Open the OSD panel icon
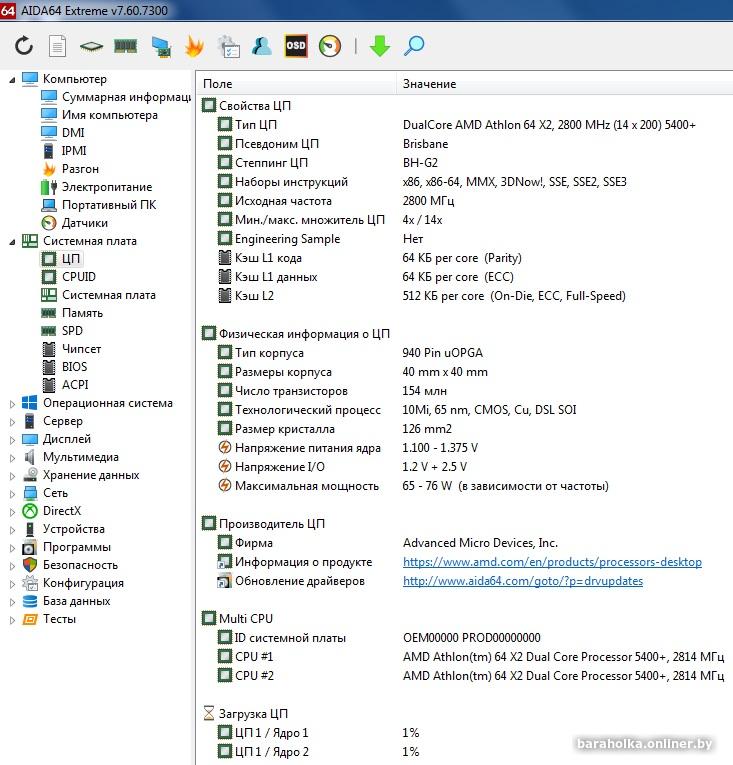 click(x=296, y=46)
